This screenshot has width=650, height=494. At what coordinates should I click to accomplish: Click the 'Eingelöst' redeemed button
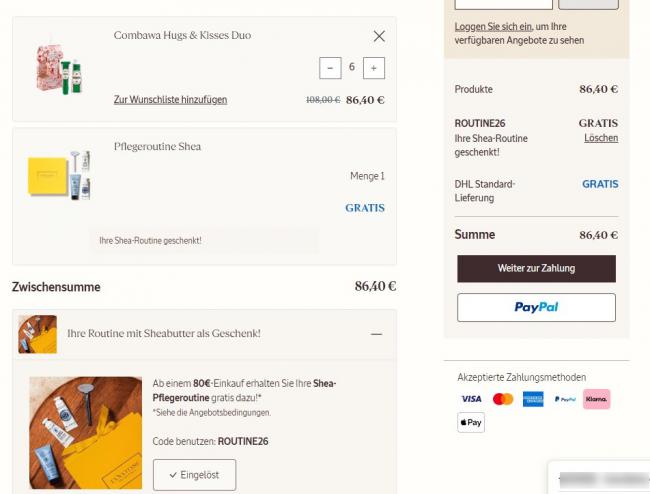pyautogui.click(x=194, y=474)
